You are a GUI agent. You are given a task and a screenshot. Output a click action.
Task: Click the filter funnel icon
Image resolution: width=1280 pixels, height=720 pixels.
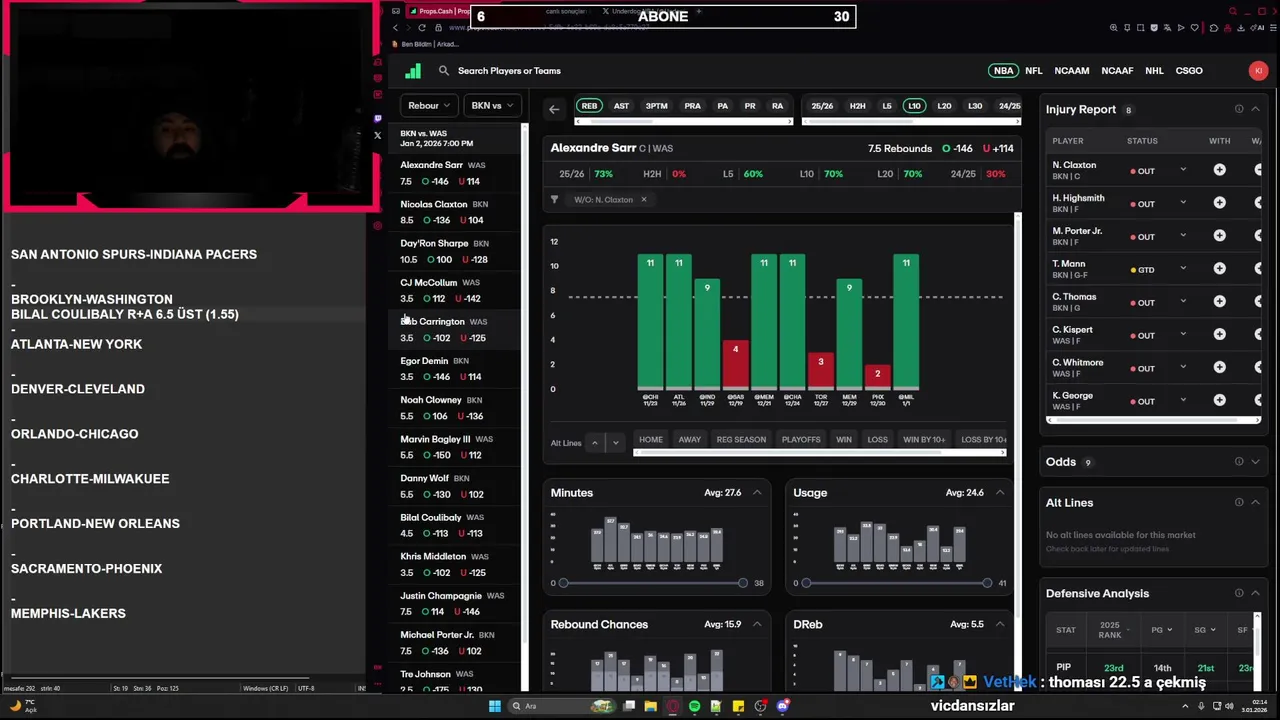click(x=554, y=199)
